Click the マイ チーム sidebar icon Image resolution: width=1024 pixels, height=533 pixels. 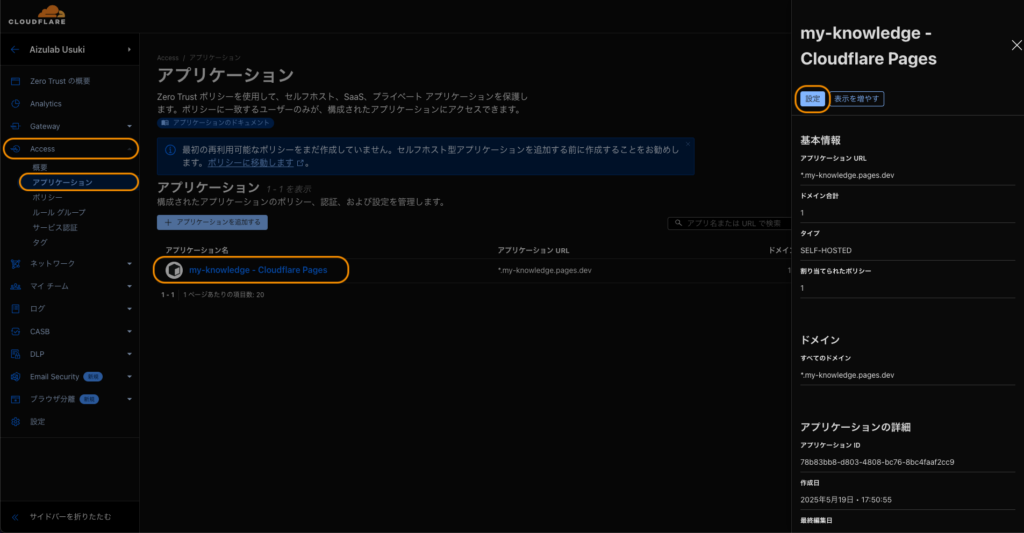click(16, 286)
